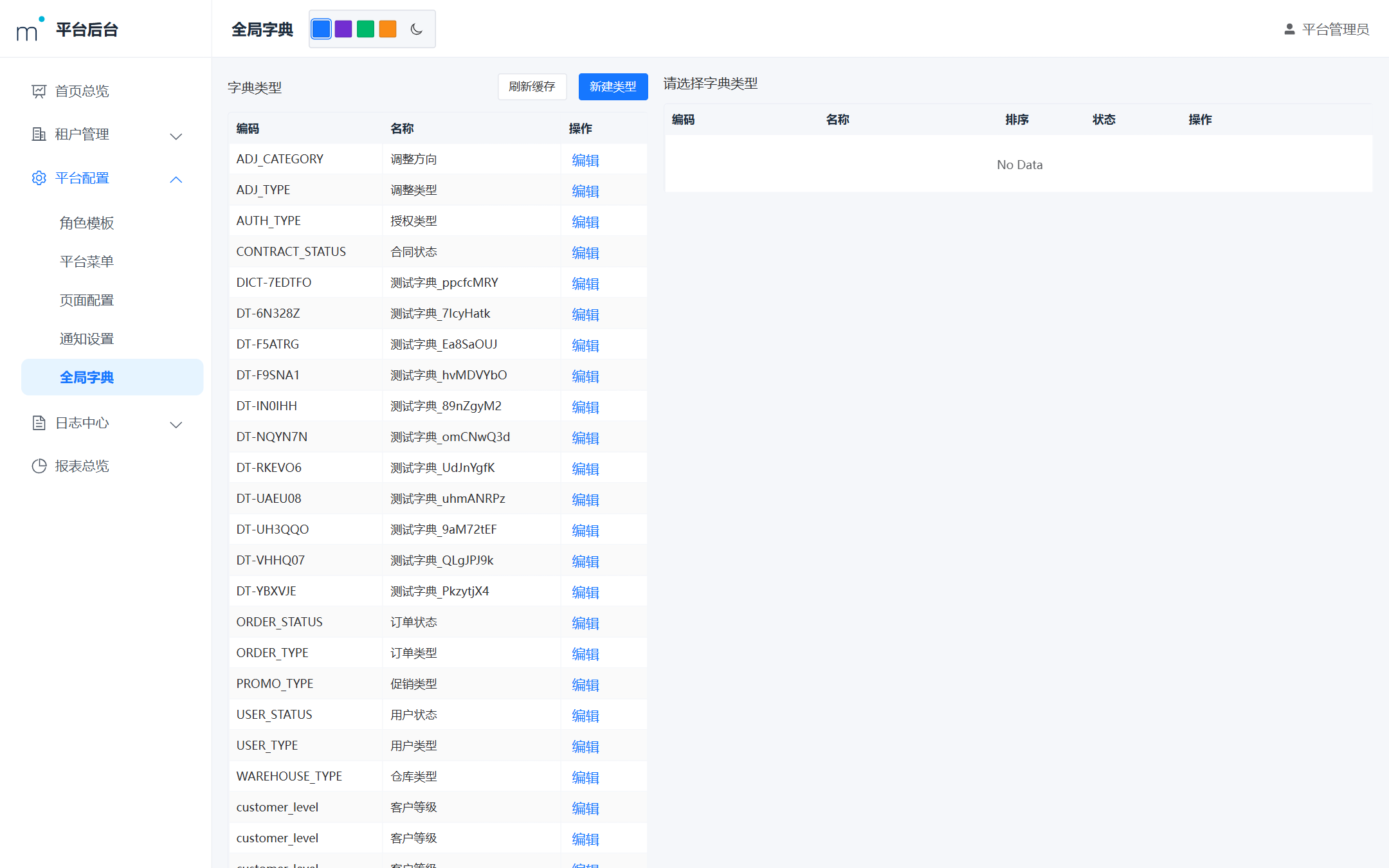Click the 租户管理 building icon

point(39,134)
